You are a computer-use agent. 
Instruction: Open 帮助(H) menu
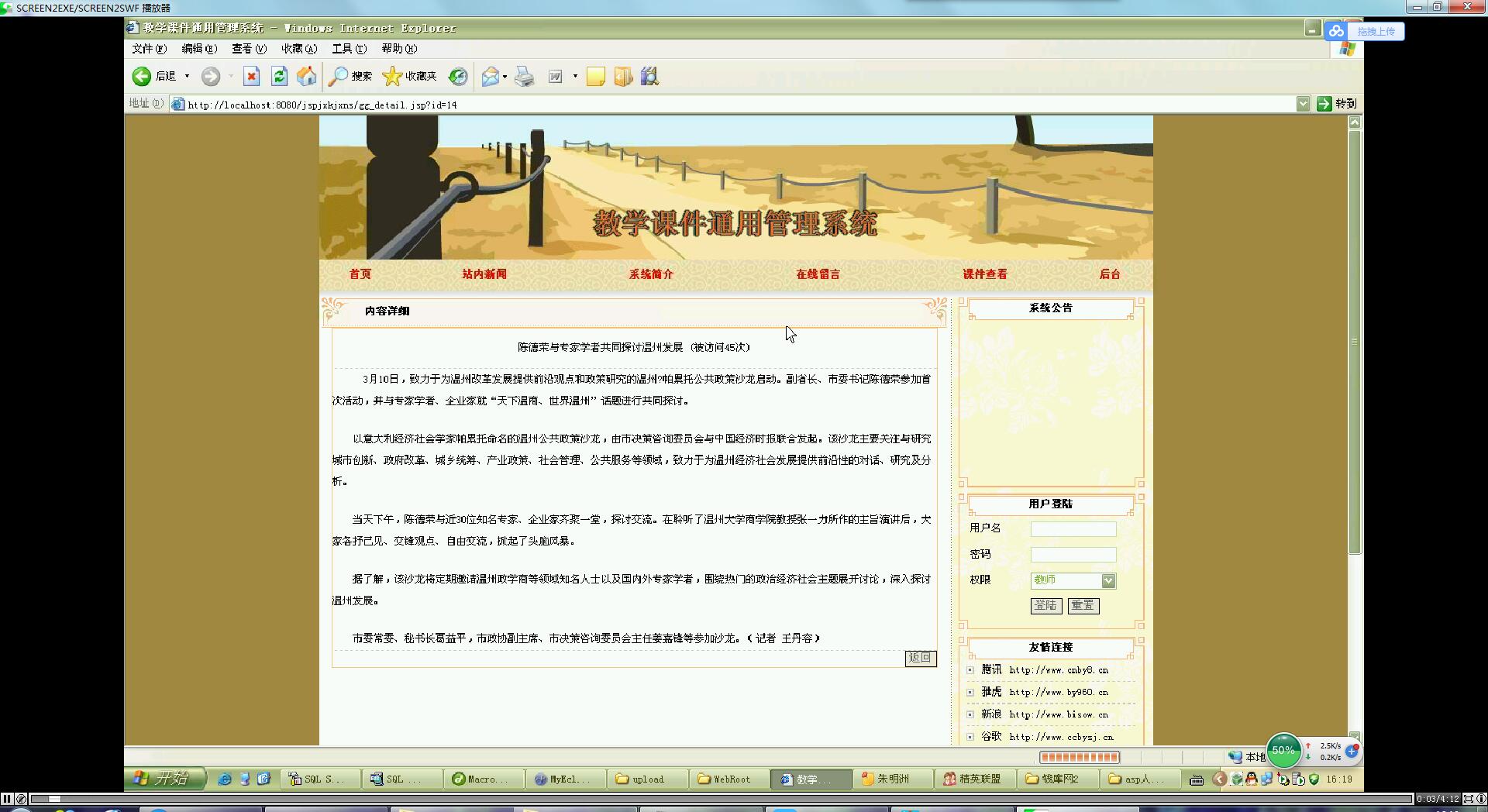click(x=399, y=49)
